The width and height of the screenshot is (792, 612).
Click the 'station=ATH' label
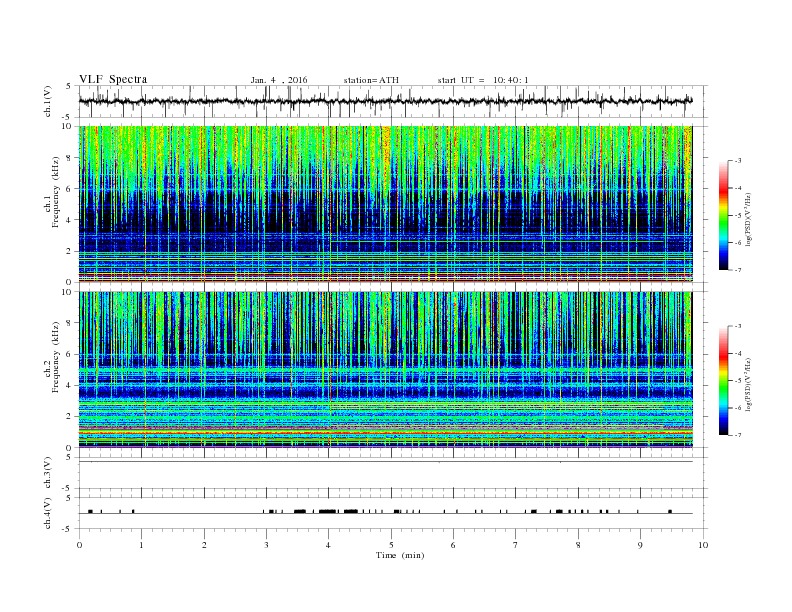click(x=371, y=80)
